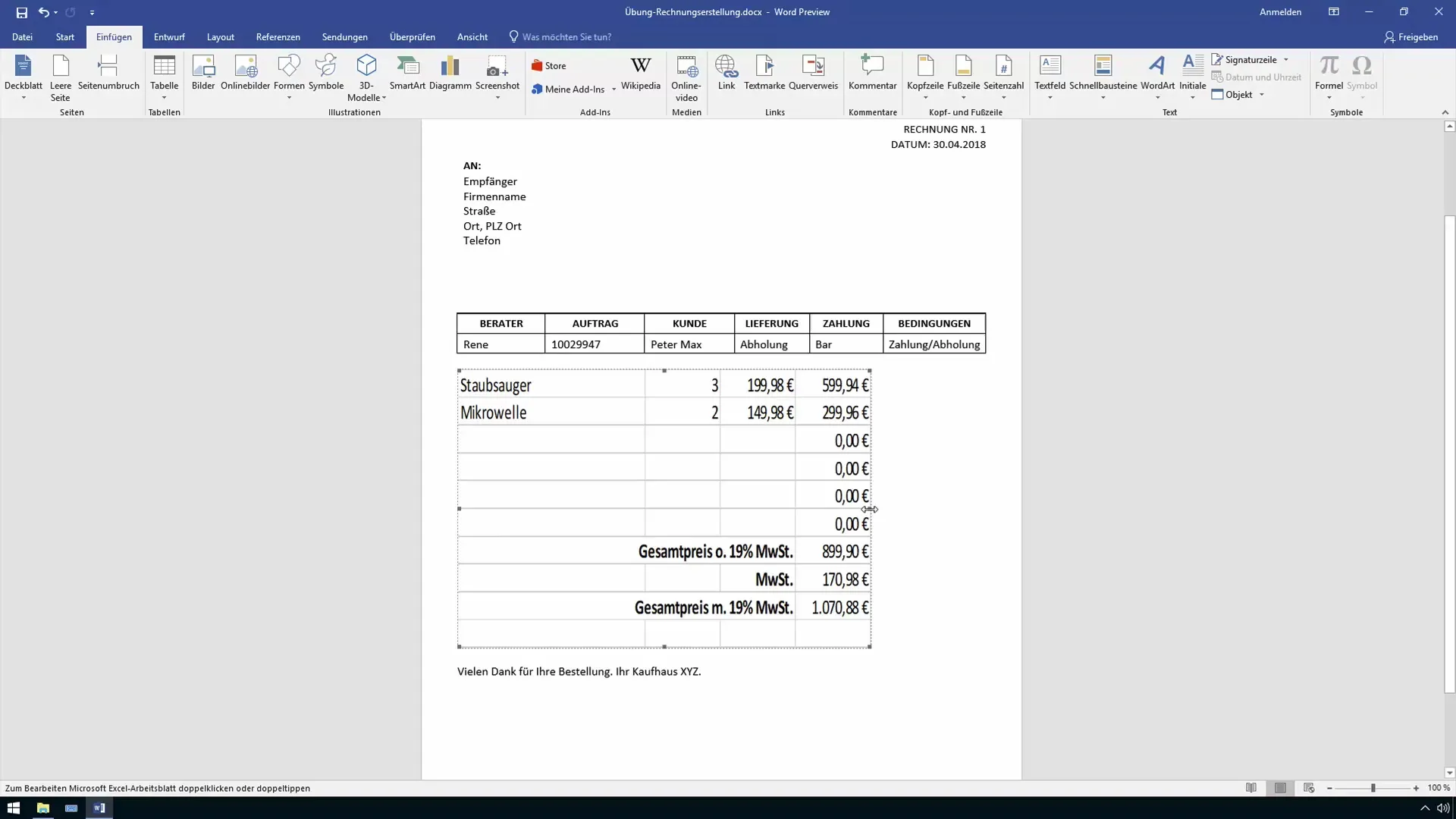This screenshot has height=819, width=1456.
Task: Add a blank page with Leere Seite
Action: [61, 77]
